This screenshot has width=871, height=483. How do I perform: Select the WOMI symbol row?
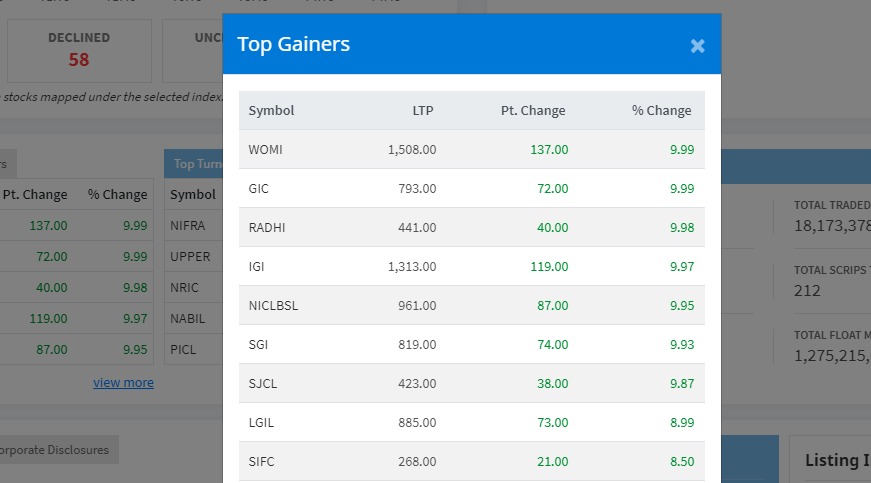[x=472, y=149]
